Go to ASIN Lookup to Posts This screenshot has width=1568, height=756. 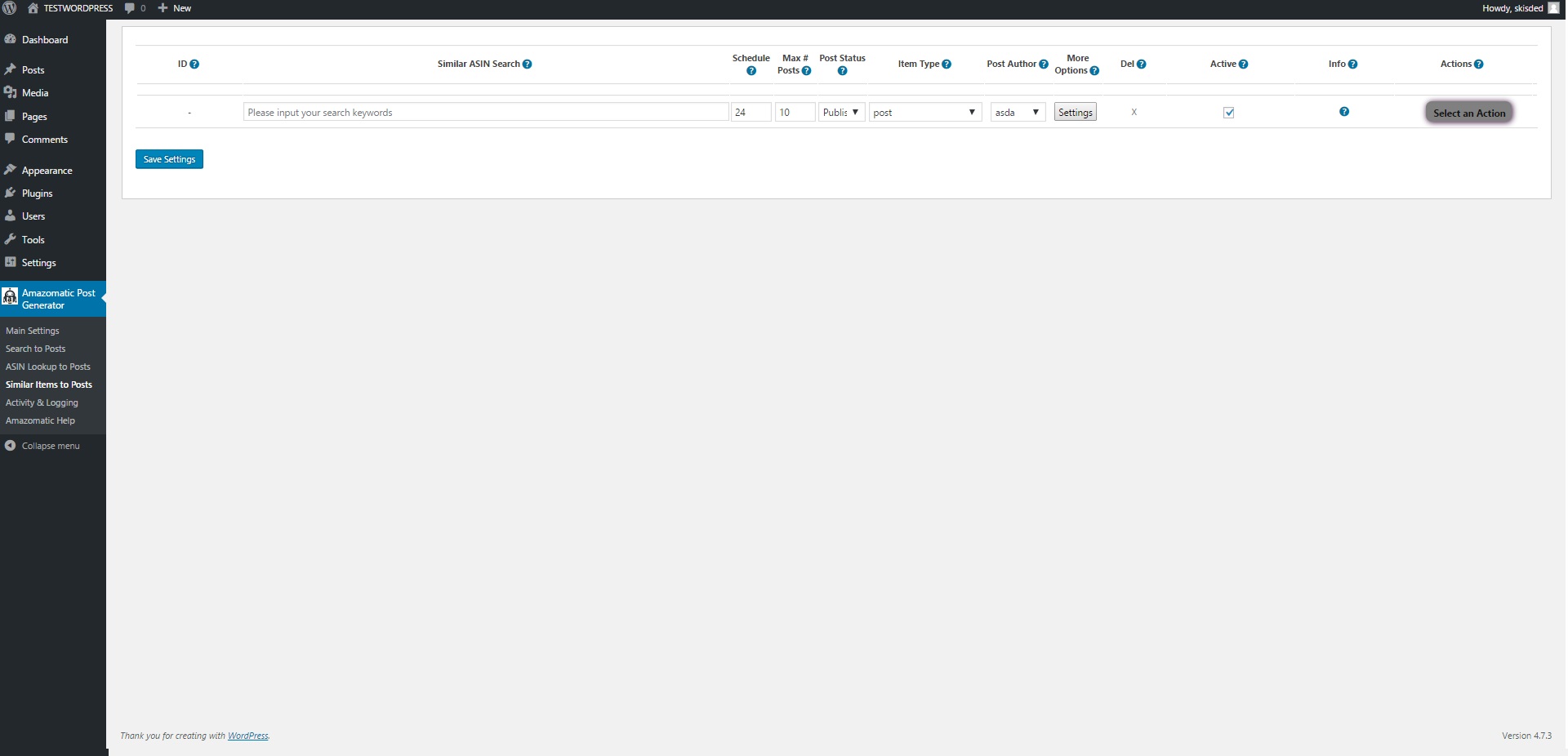click(48, 367)
